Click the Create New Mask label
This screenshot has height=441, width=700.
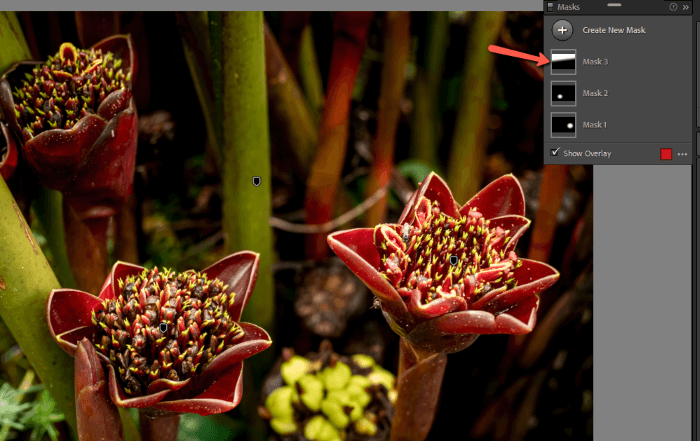(614, 30)
